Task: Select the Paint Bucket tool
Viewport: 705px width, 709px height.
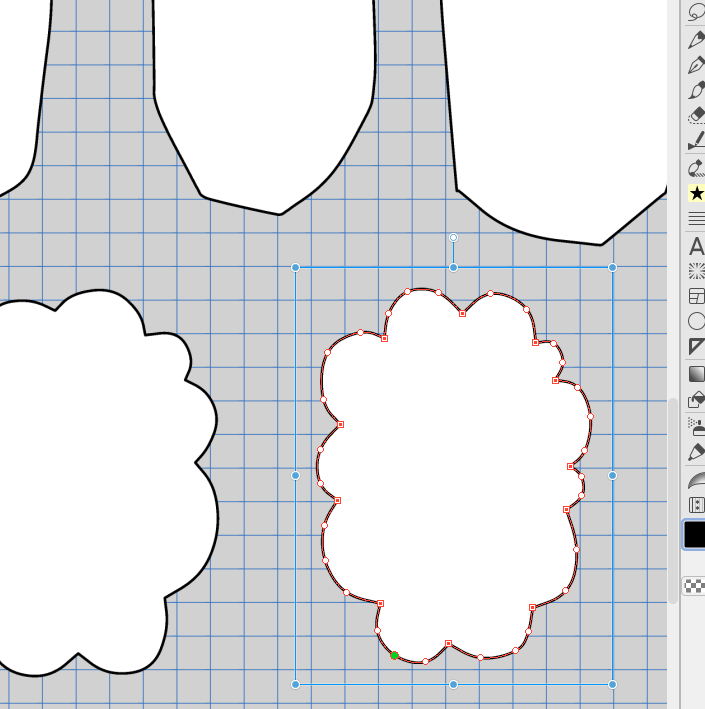Action: pyautogui.click(x=696, y=400)
